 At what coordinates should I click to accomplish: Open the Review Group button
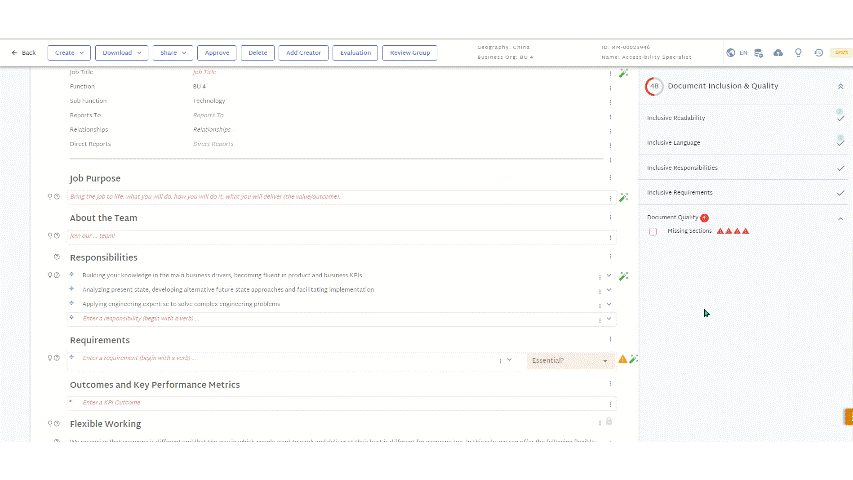(x=410, y=53)
